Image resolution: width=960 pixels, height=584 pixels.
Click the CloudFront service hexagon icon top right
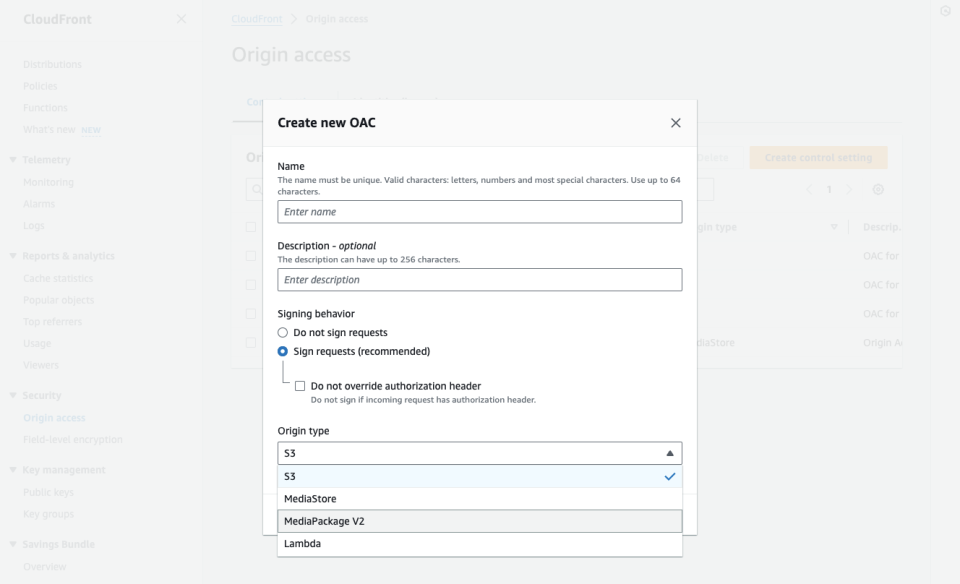[944, 12]
